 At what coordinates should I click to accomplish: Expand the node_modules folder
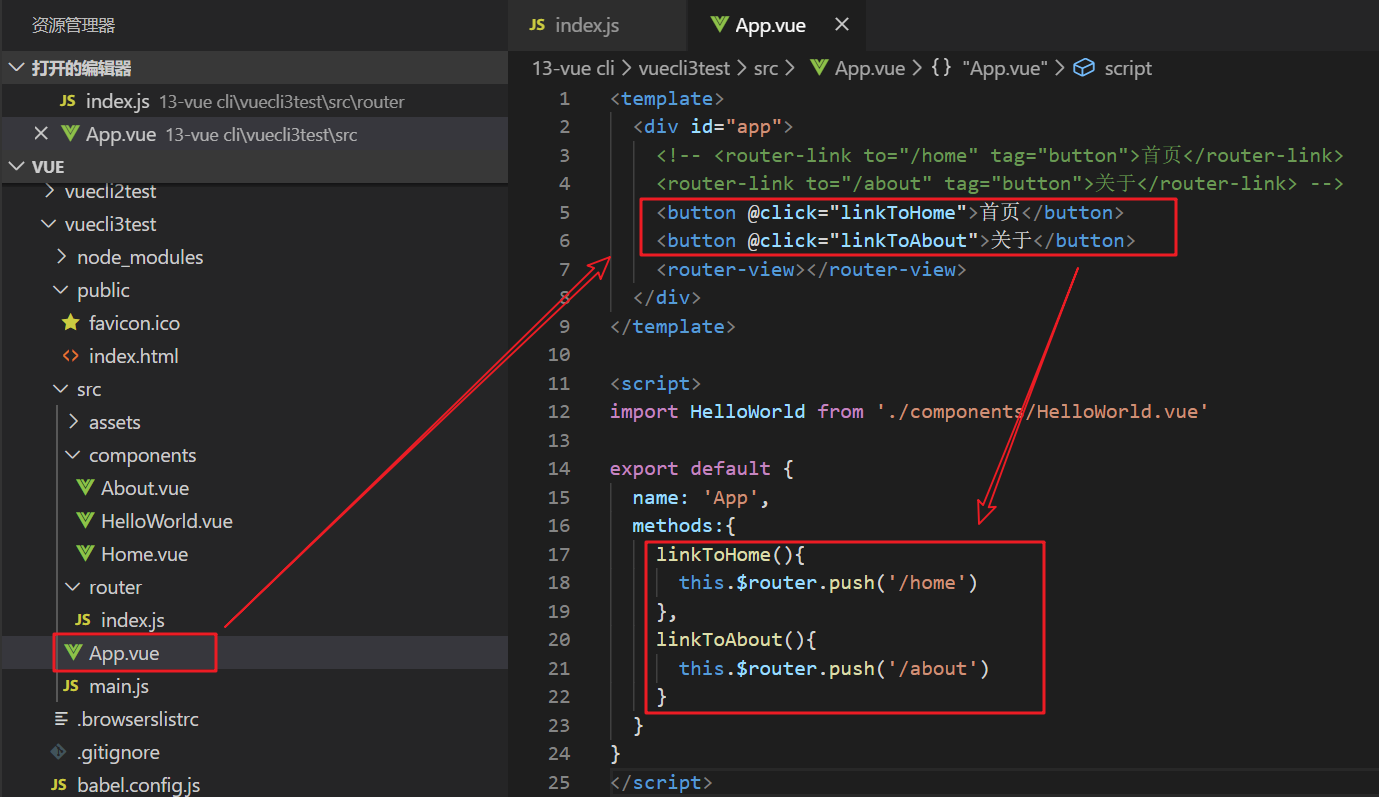tap(62, 257)
